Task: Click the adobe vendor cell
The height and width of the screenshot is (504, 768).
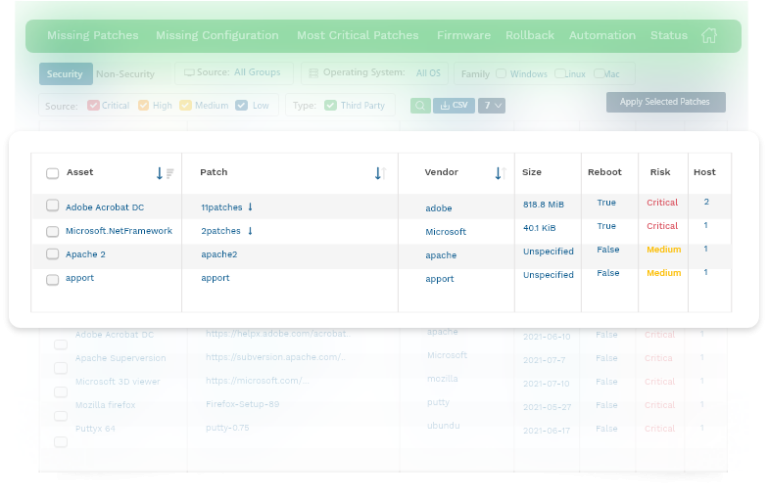Action: coord(438,208)
